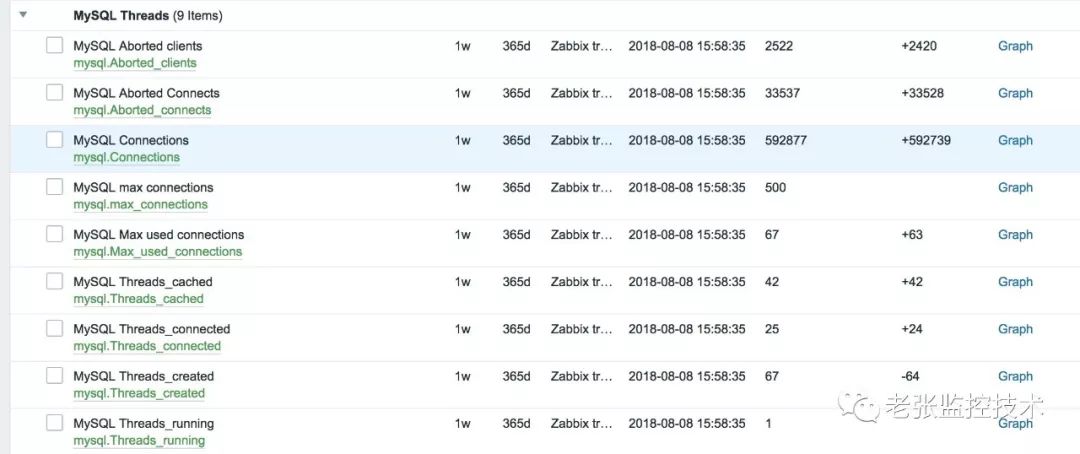
Task: Open the mysql.Threads_cached key link
Action: pyautogui.click(x=138, y=299)
